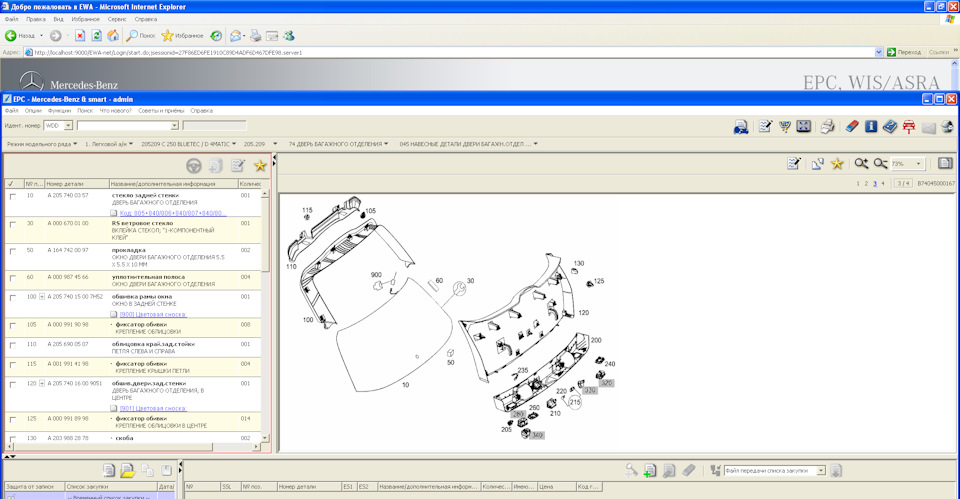Click the full-screen expand icon
This screenshot has height=499, width=960.
click(803, 127)
